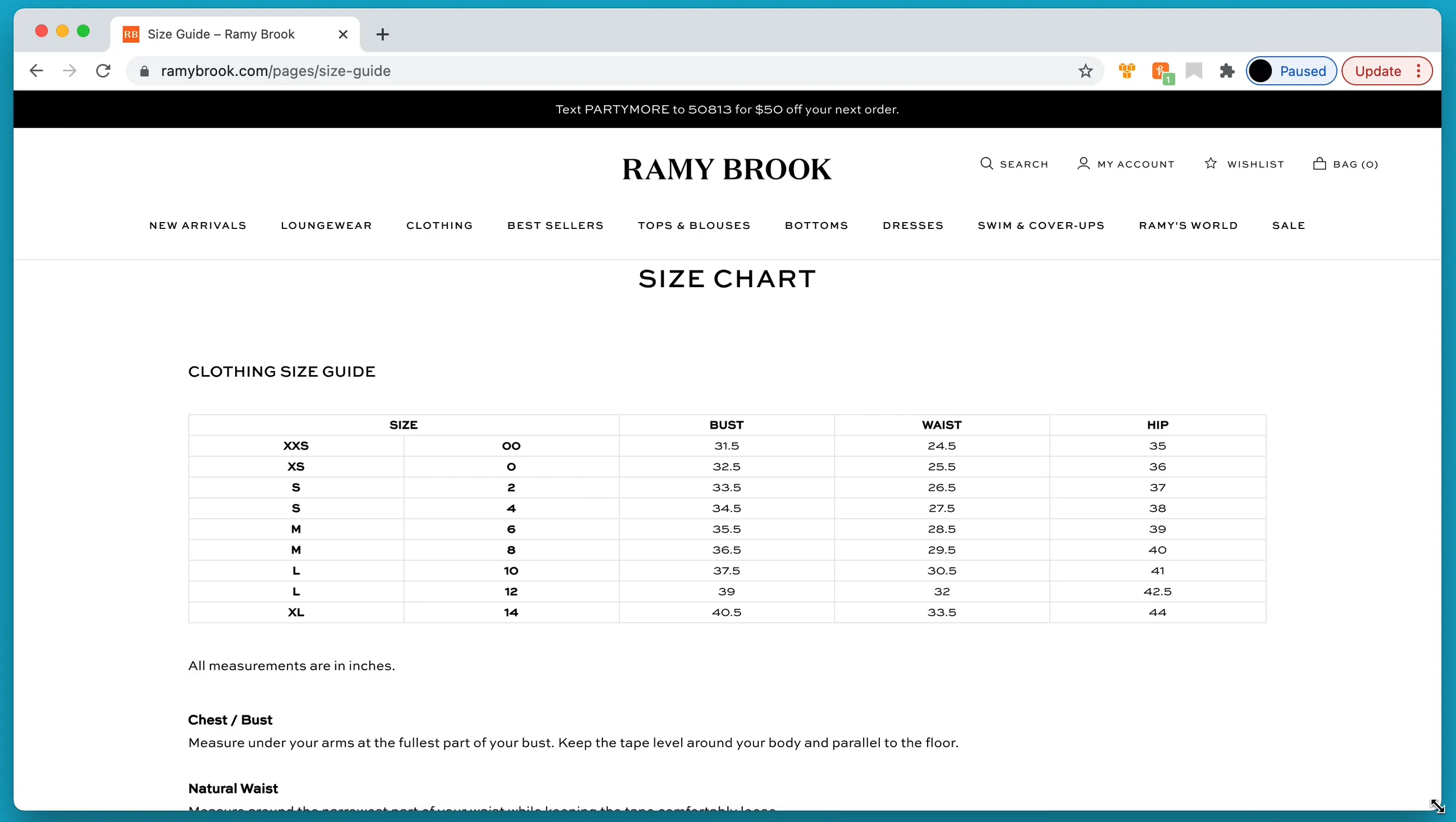The width and height of the screenshot is (1456, 822).
Task: Click the BEST SELLERS navigation link
Action: pyautogui.click(x=555, y=225)
